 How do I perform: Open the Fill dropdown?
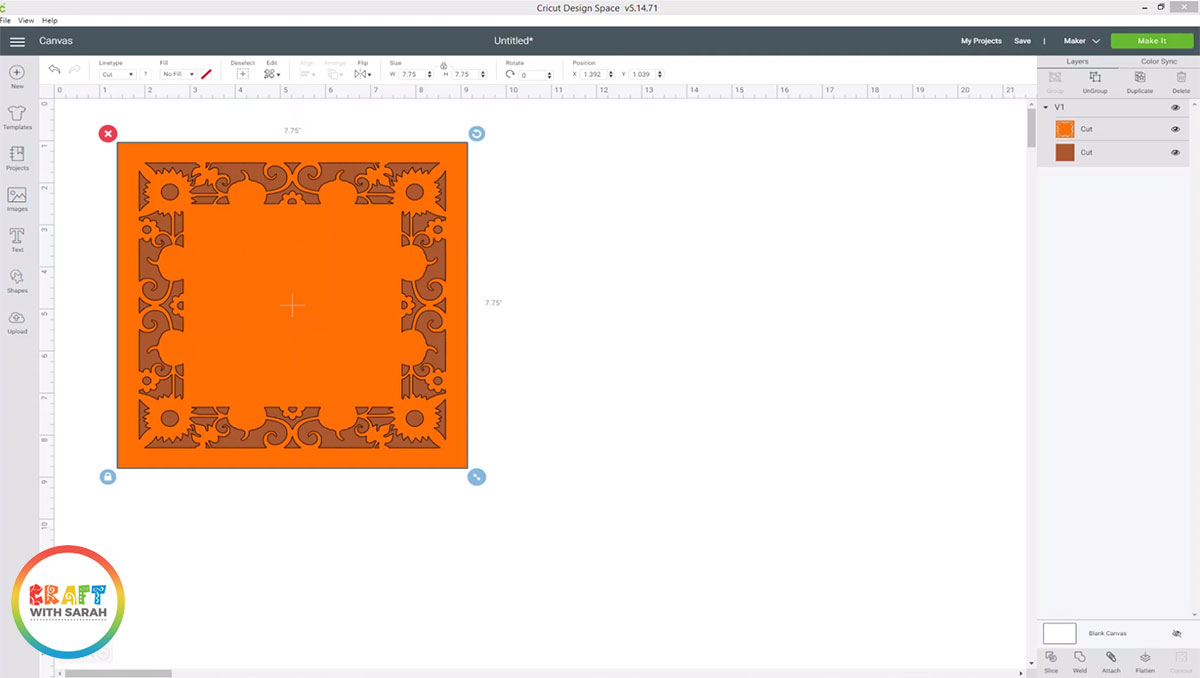177,73
